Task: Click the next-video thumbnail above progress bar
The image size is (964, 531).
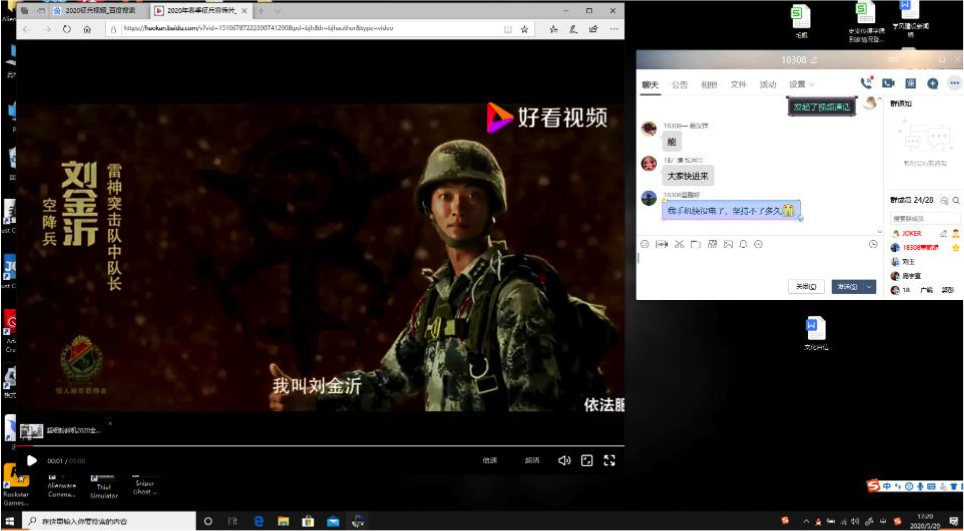Action: pos(31,431)
